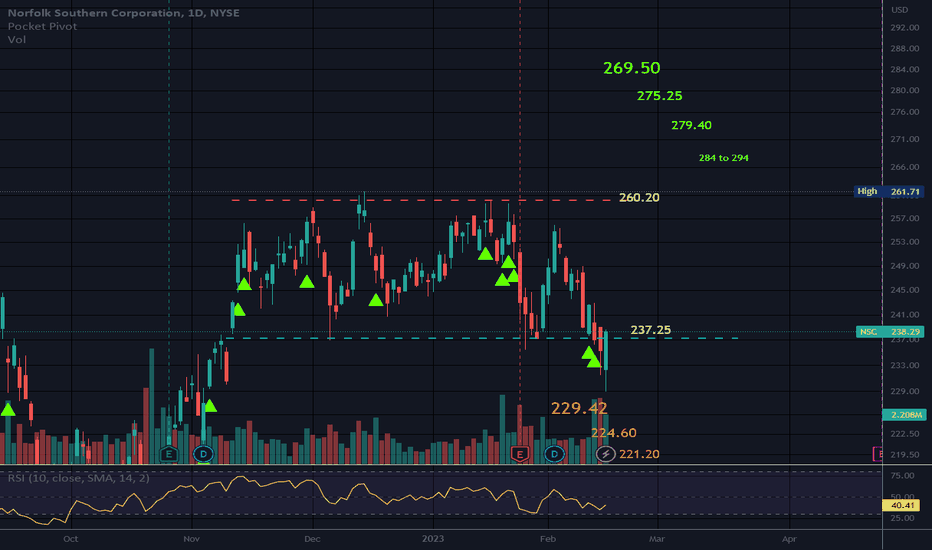Click the 2023 label on time axis

pyautogui.click(x=433, y=539)
